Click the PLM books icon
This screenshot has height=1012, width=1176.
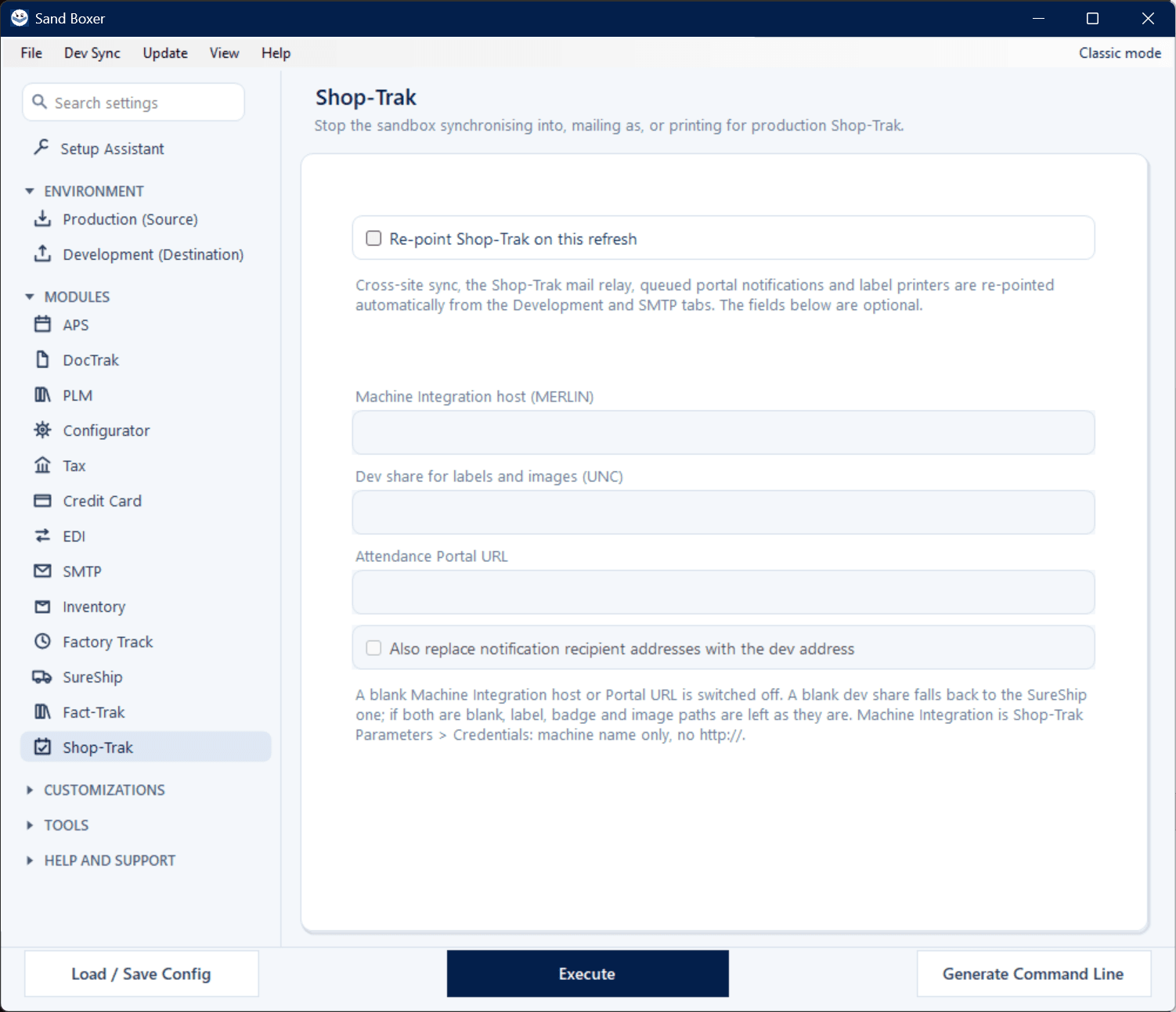pos(43,394)
